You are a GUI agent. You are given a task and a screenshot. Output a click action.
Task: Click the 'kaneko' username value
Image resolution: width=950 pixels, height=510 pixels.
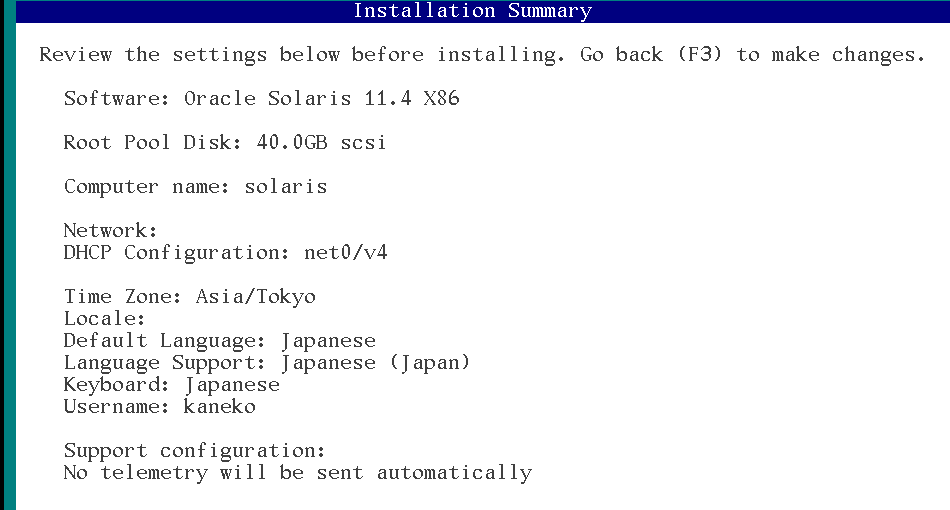point(219,406)
